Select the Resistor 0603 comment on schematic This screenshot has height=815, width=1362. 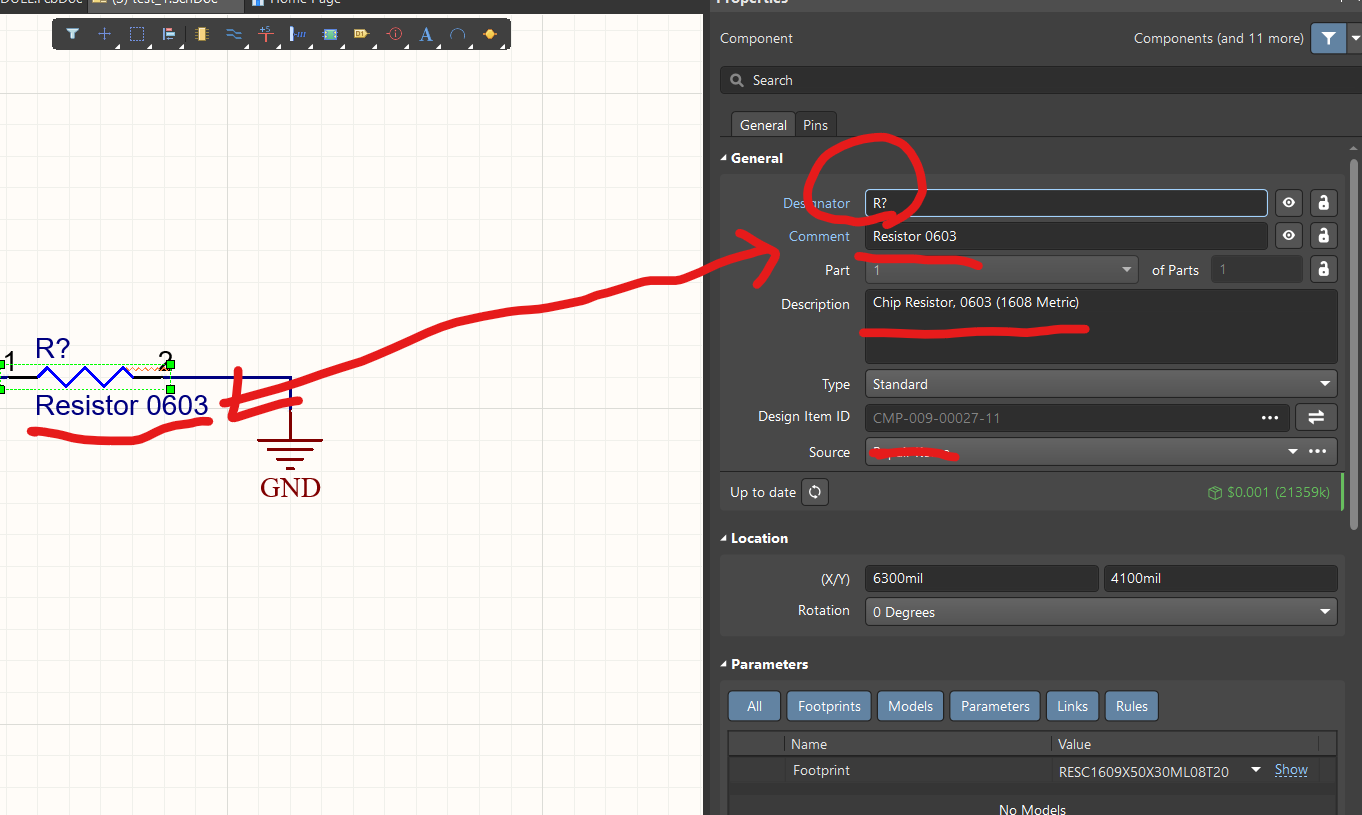[121, 405]
